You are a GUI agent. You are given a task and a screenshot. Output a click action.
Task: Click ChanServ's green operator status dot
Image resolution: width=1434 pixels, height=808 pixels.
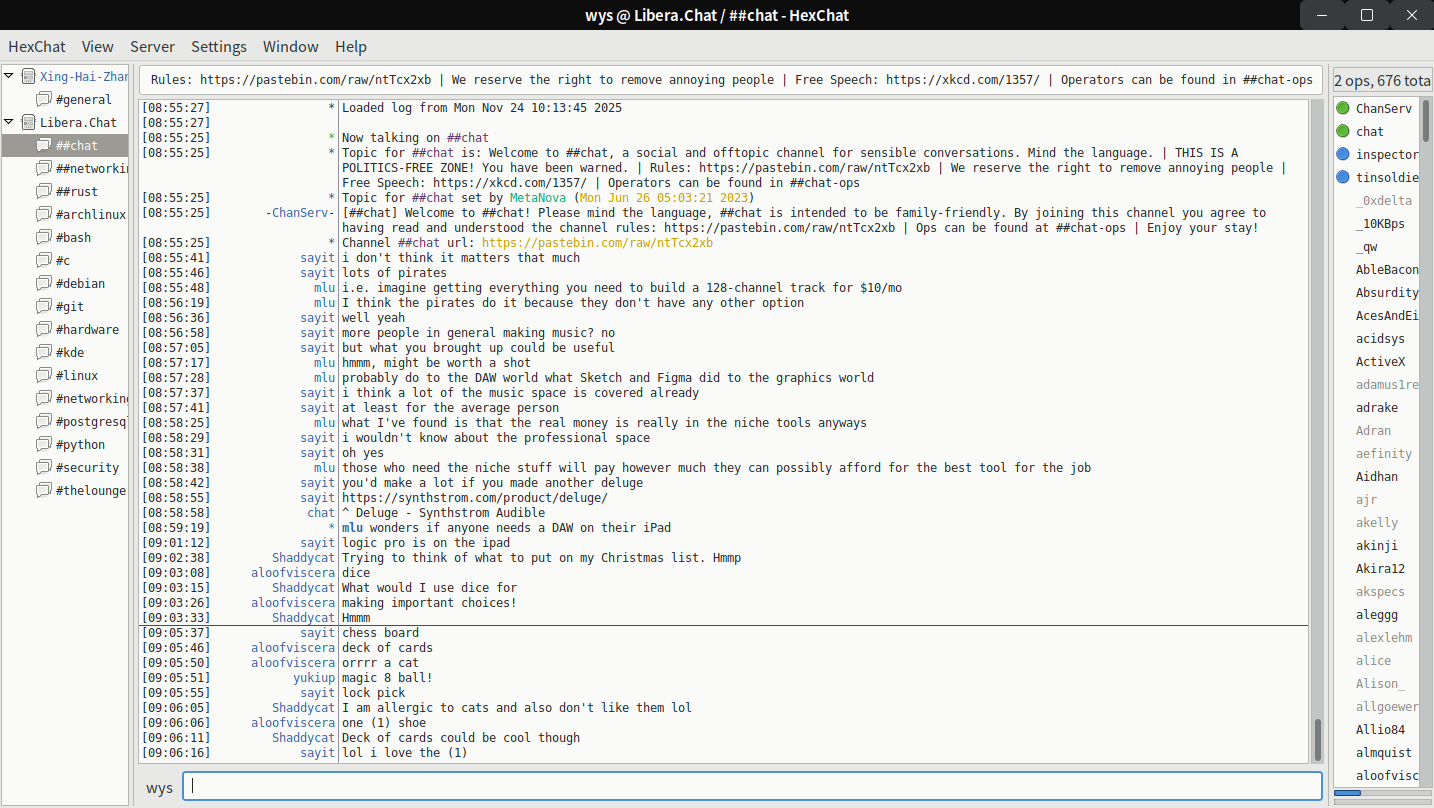[x=1343, y=108]
